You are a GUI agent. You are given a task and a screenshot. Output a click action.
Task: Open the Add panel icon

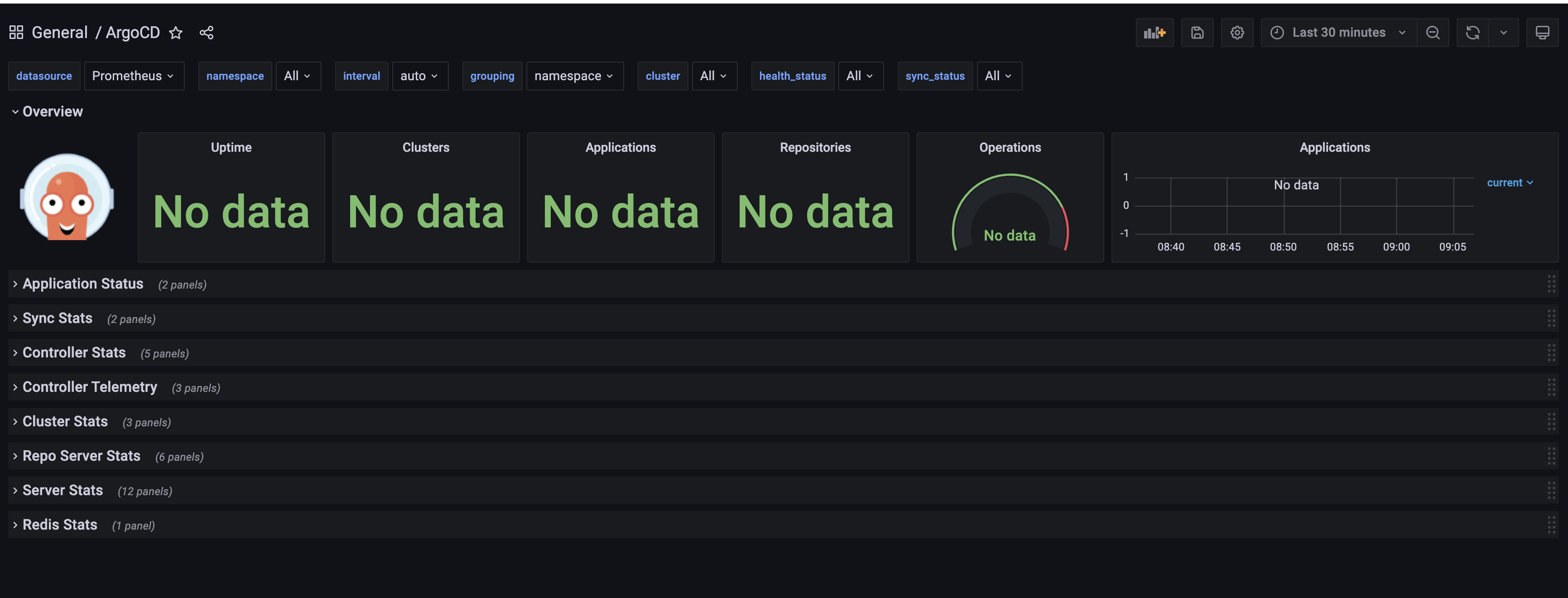1154,32
